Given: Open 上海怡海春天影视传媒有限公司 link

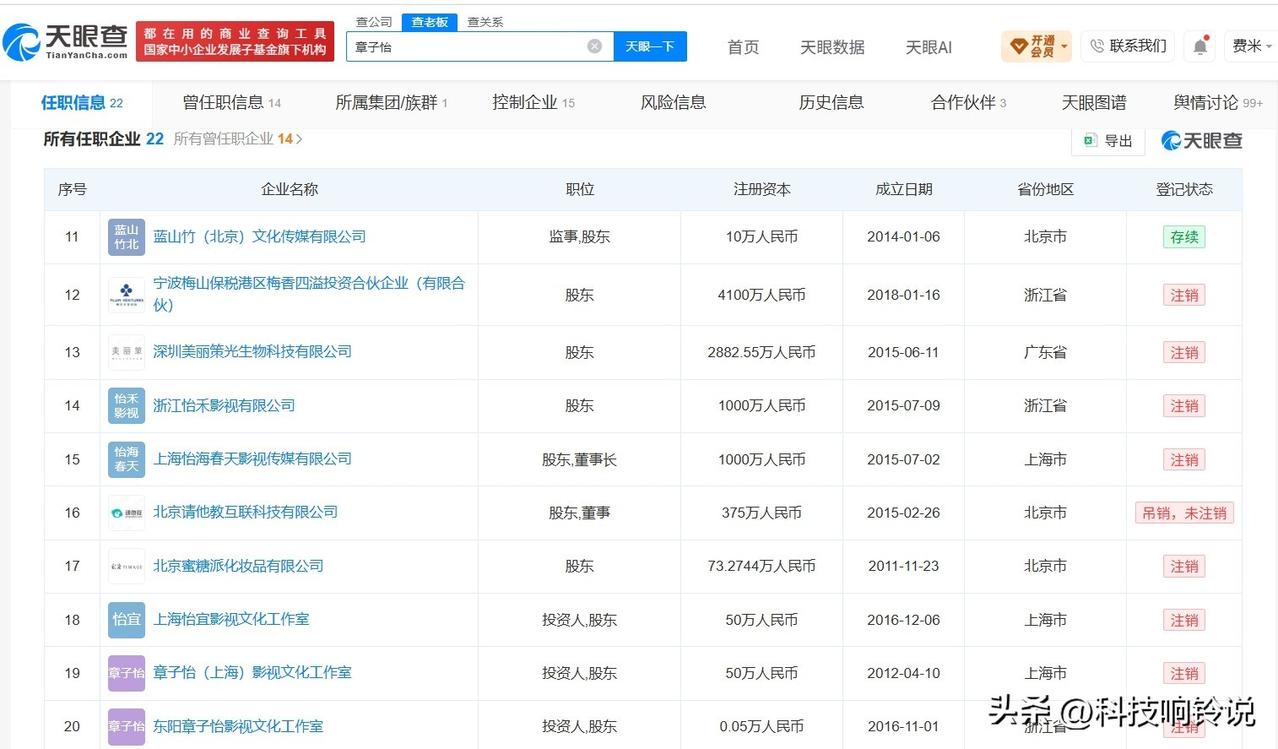Looking at the screenshot, I should (x=252, y=459).
